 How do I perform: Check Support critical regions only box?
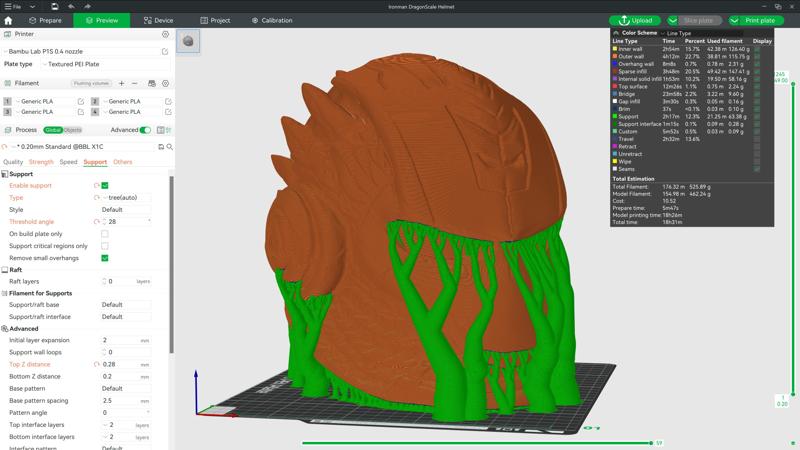[x=105, y=246]
